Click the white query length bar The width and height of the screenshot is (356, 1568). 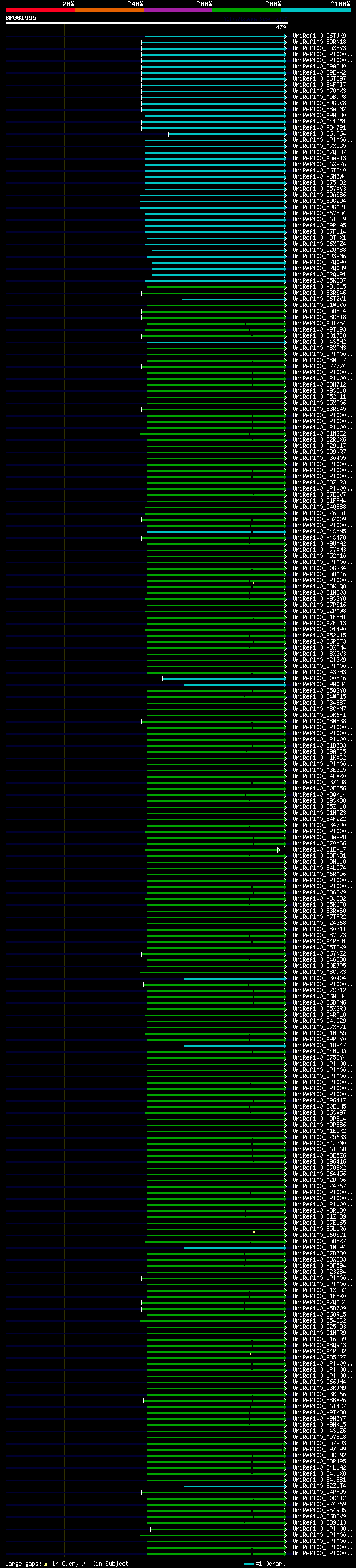[147, 23]
